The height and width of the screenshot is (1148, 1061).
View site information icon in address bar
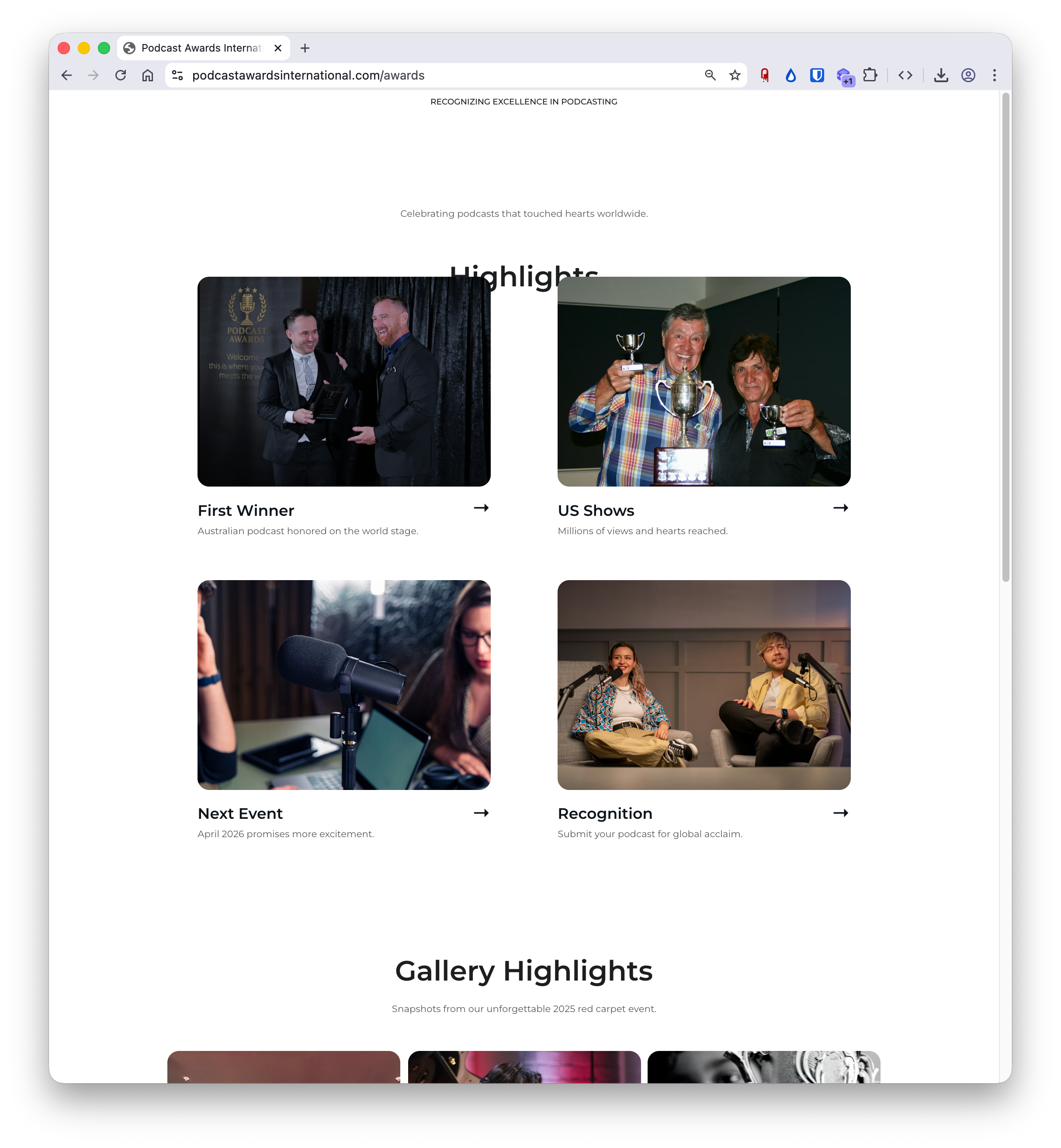click(177, 75)
